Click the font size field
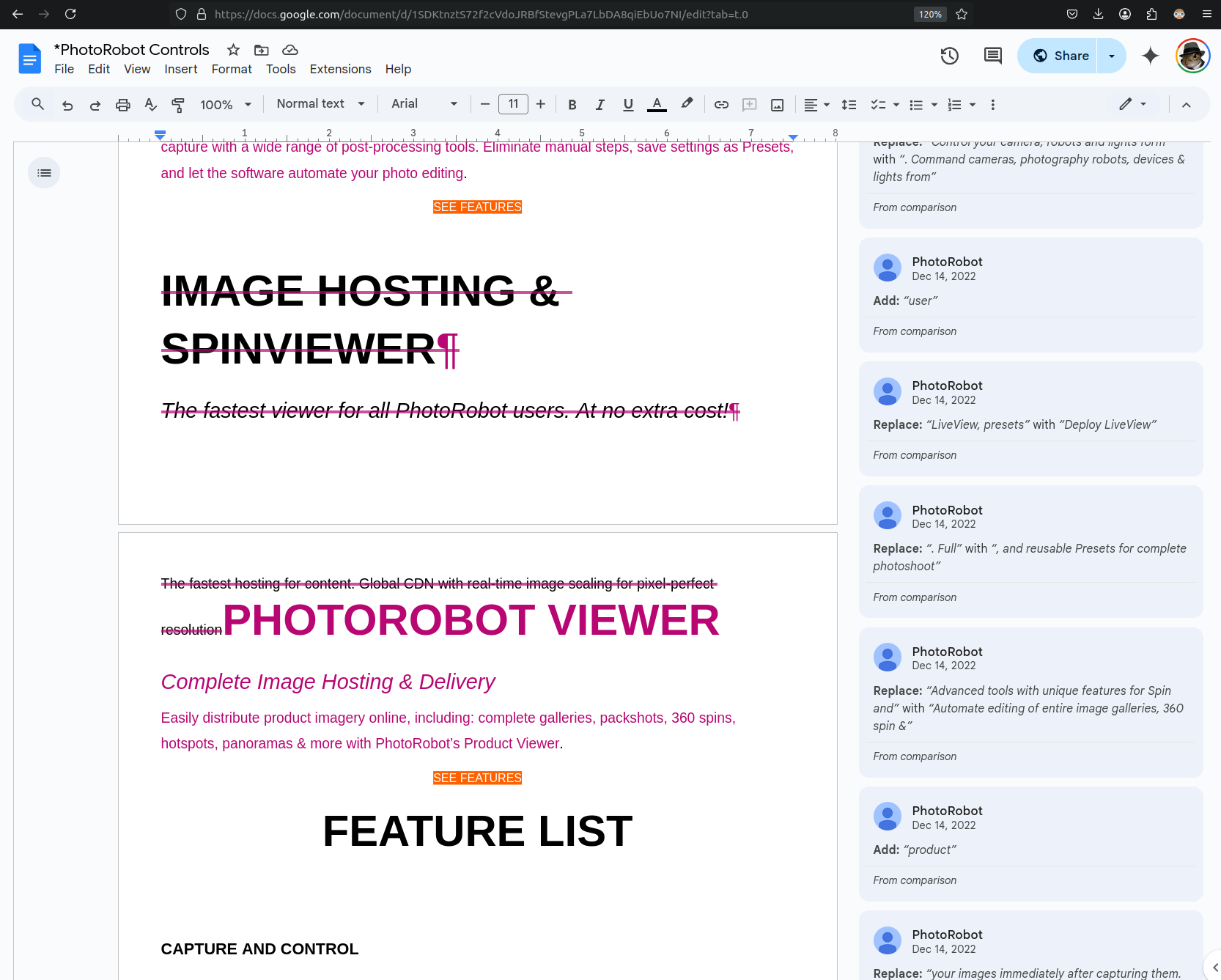This screenshot has width=1221, height=980. (513, 104)
